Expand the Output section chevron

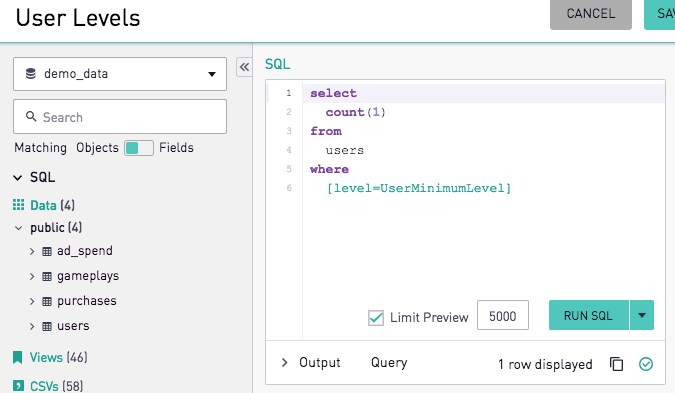click(284, 362)
